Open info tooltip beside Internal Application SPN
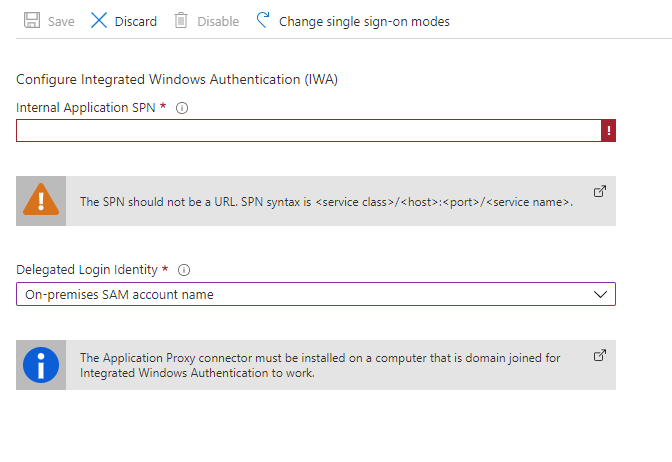 pos(181,108)
